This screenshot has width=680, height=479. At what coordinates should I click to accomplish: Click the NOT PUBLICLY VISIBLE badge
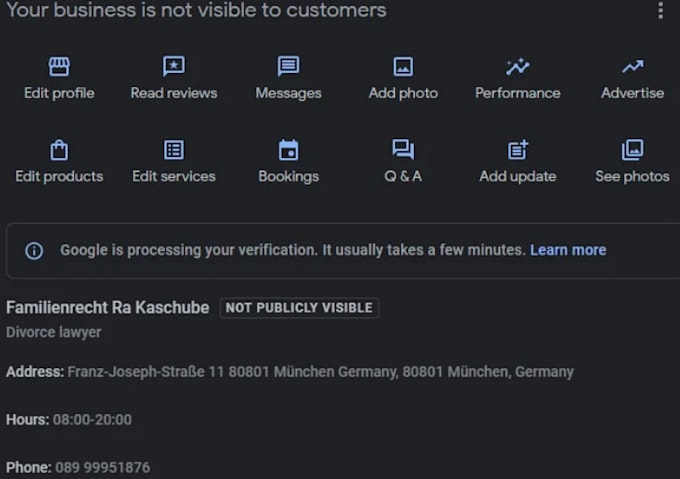(299, 308)
